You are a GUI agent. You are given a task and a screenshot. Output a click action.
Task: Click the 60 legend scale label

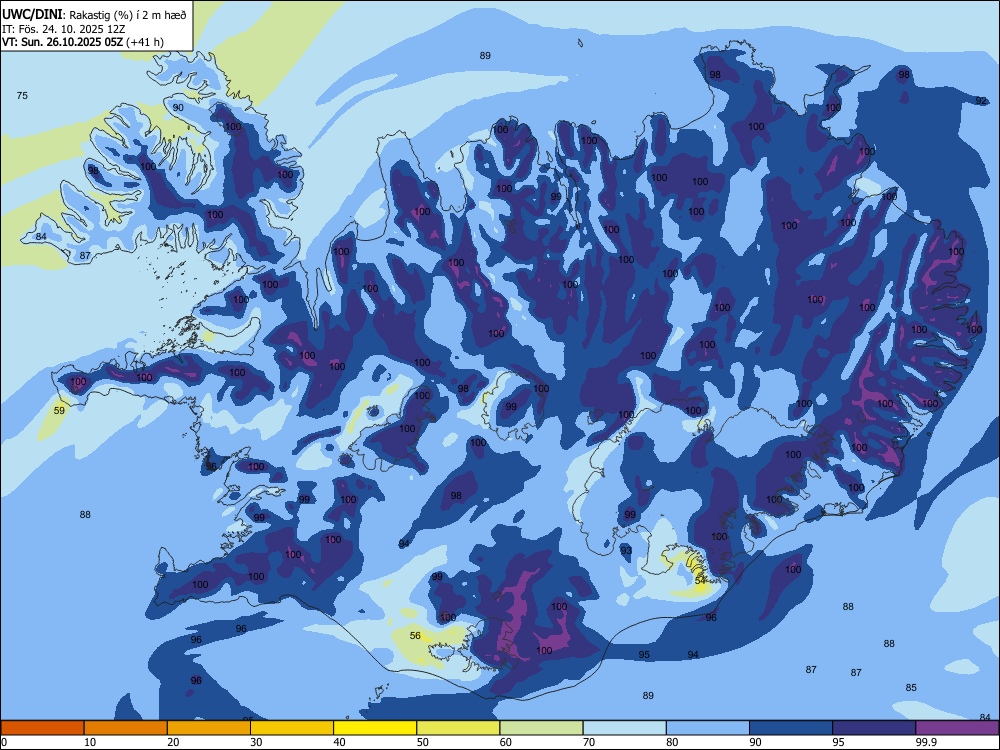[506, 742]
